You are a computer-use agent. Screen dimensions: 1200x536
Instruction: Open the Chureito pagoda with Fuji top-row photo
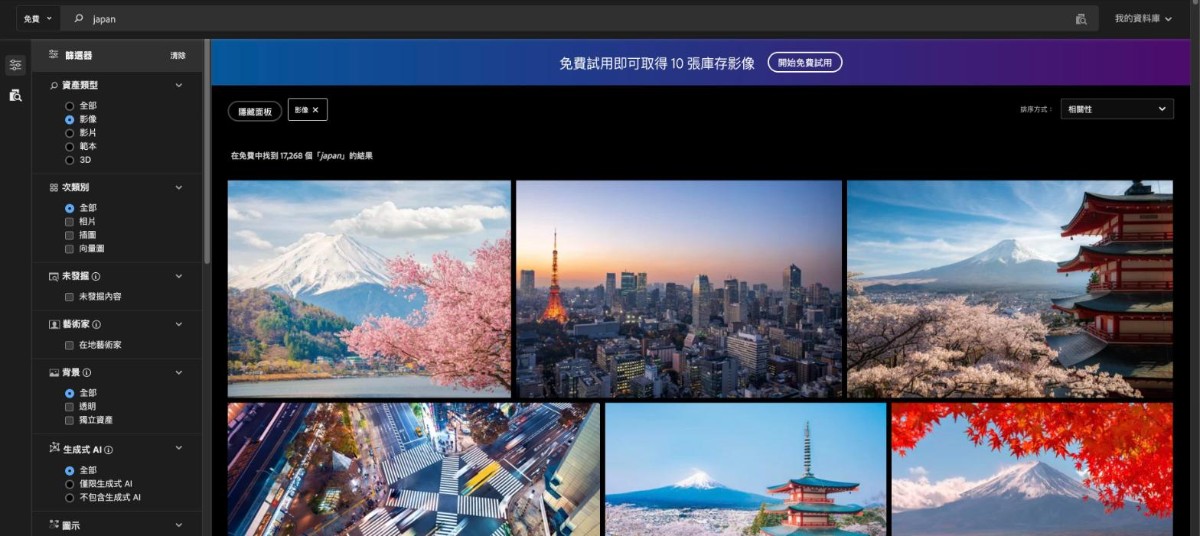click(1010, 289)
